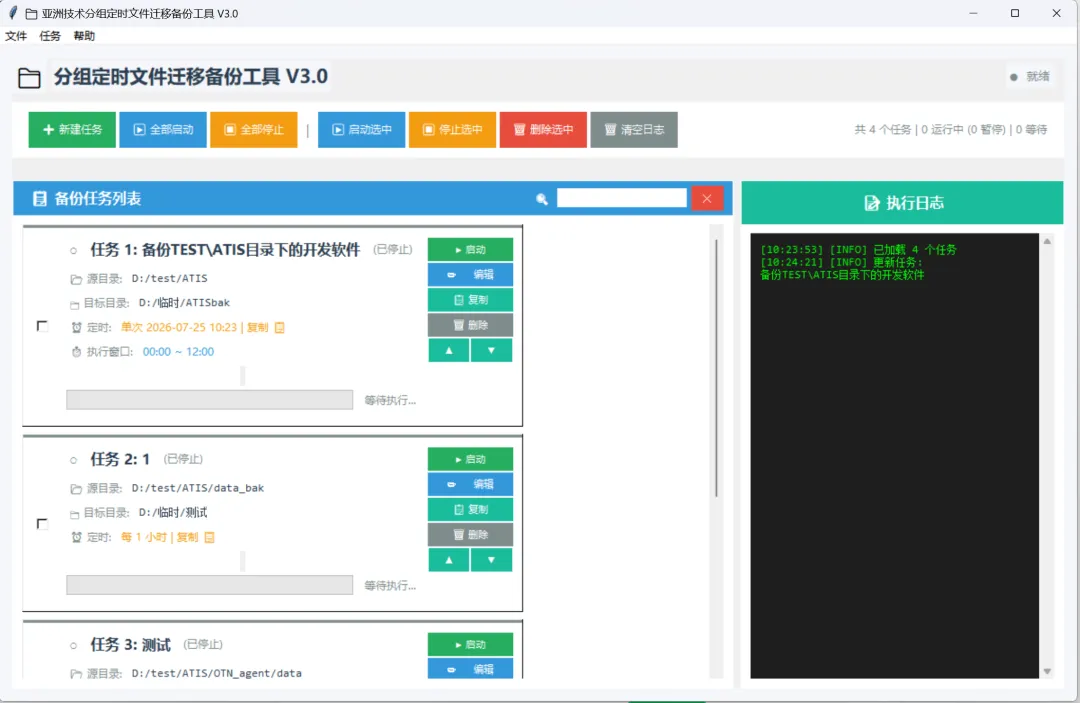Click the source folder icon in 任务 1
The width and height of the screenshot is (1080, 703).
[76, 280]
